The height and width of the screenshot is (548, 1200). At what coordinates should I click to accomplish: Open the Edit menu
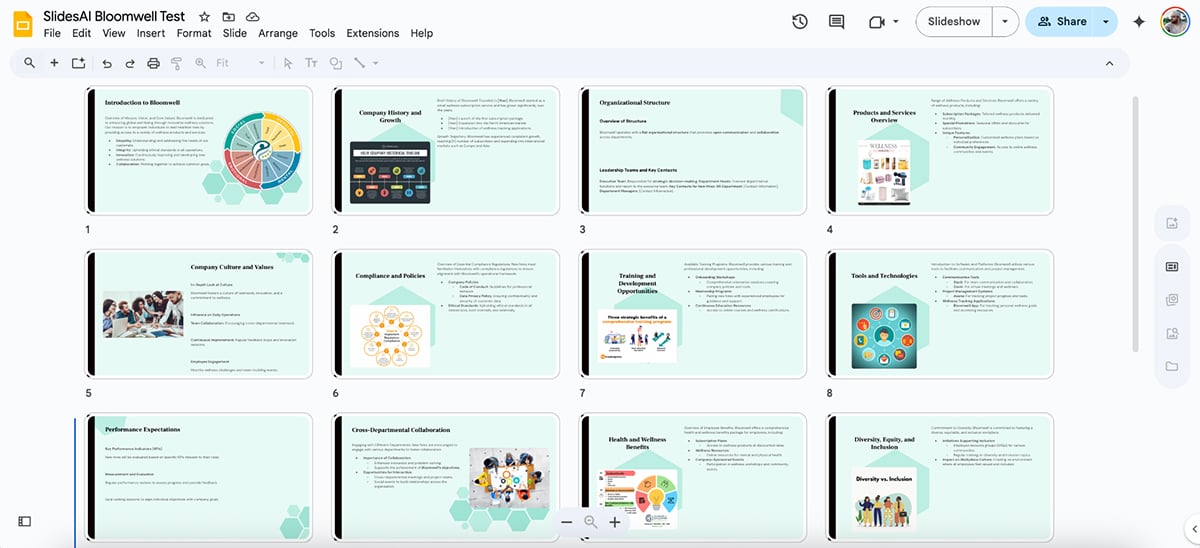(81, 33)
